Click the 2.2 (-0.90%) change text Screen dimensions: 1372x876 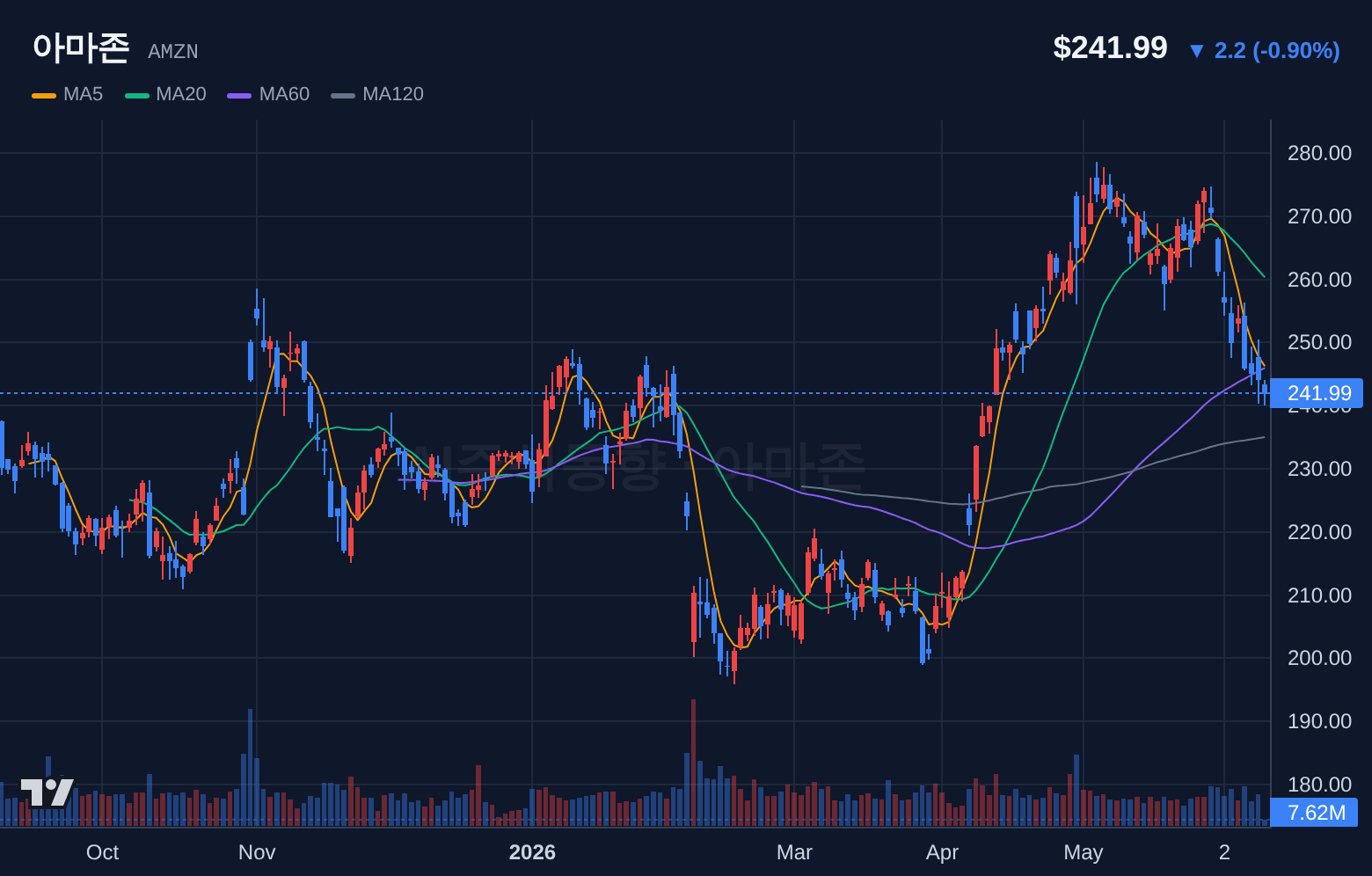1277,50
